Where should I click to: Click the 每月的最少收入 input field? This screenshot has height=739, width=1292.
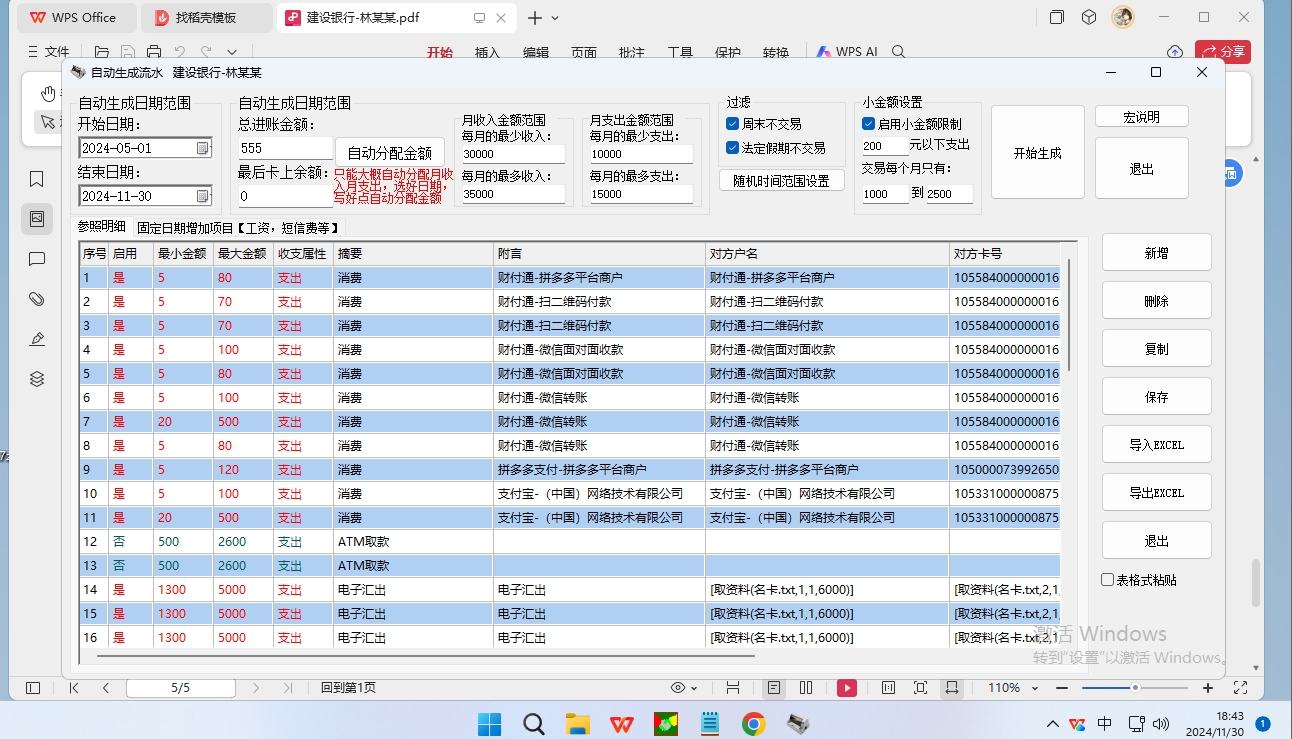pos(512,154)
